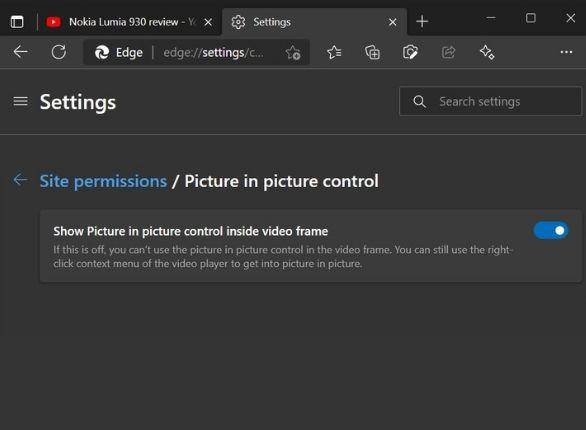Follow the Site permissions breadcrumb link
The height and width of the screenshot is (430, 586).
point(103,181)
